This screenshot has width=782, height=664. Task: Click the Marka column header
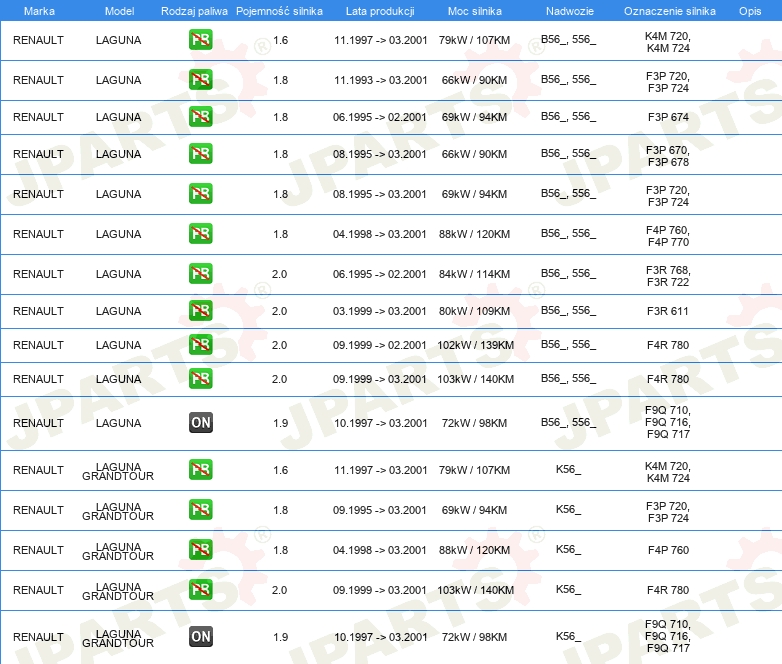(39, 11)
